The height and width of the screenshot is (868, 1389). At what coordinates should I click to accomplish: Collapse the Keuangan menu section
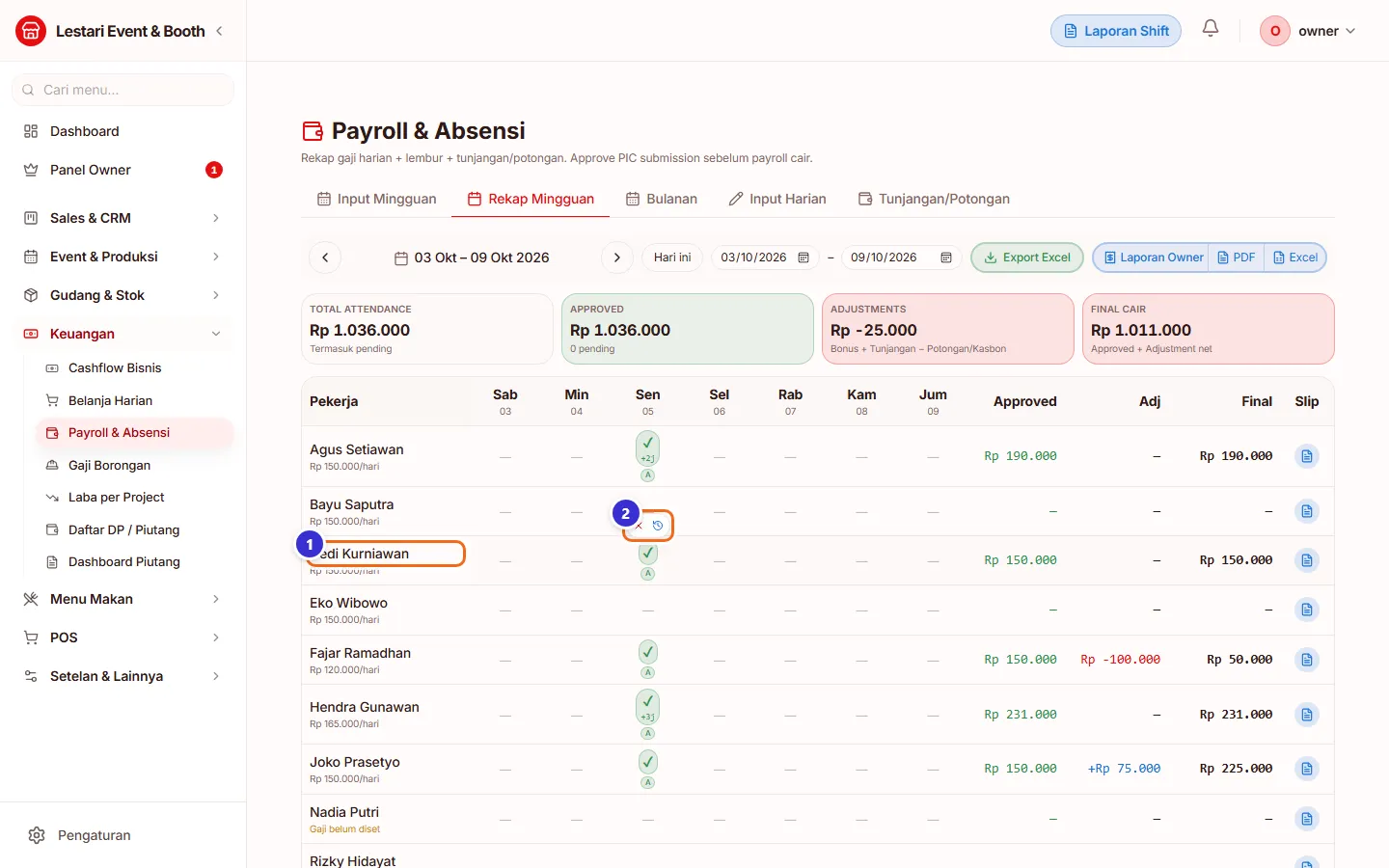tap(123, 334)
